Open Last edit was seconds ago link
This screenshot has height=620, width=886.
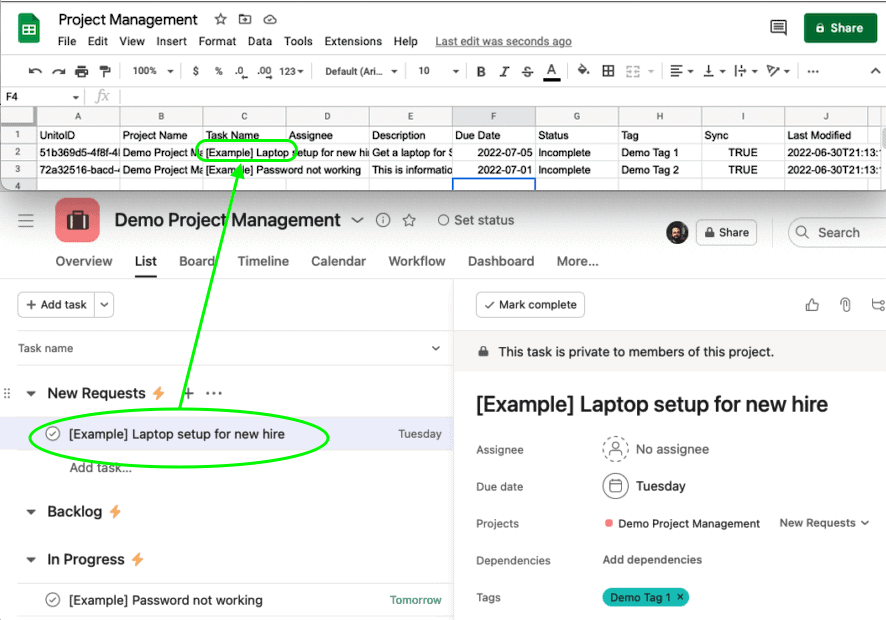click(503, 41)
